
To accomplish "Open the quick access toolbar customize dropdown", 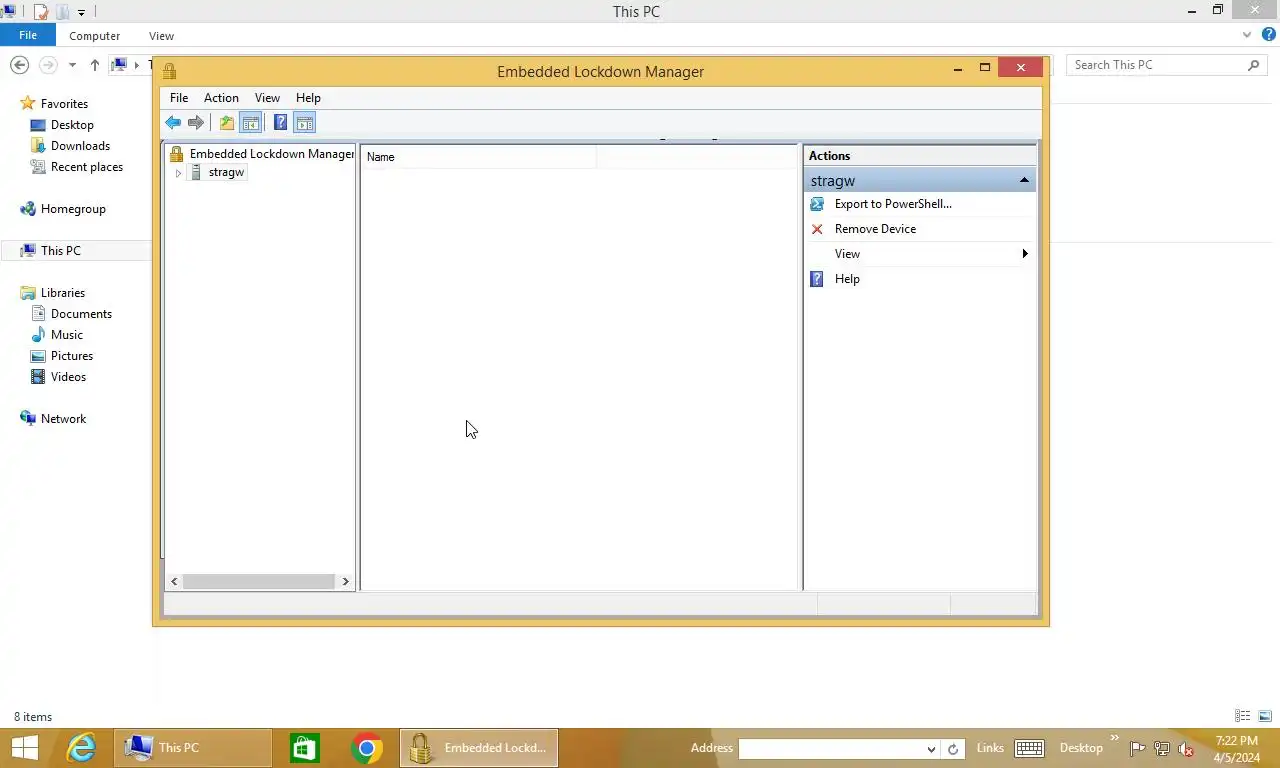I will pyautogui.click(x=81, y=12).
